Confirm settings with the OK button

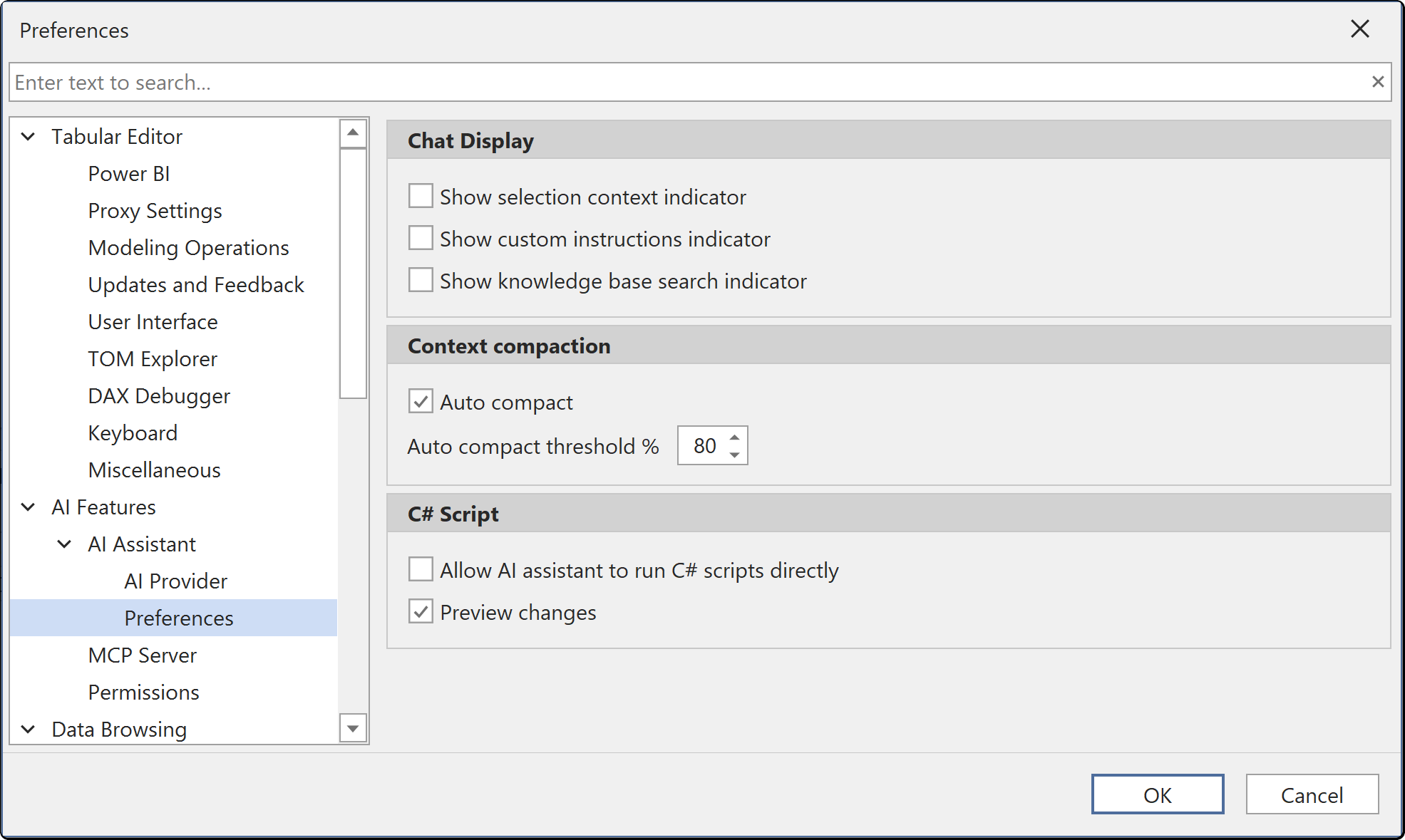pos(1158,794)
